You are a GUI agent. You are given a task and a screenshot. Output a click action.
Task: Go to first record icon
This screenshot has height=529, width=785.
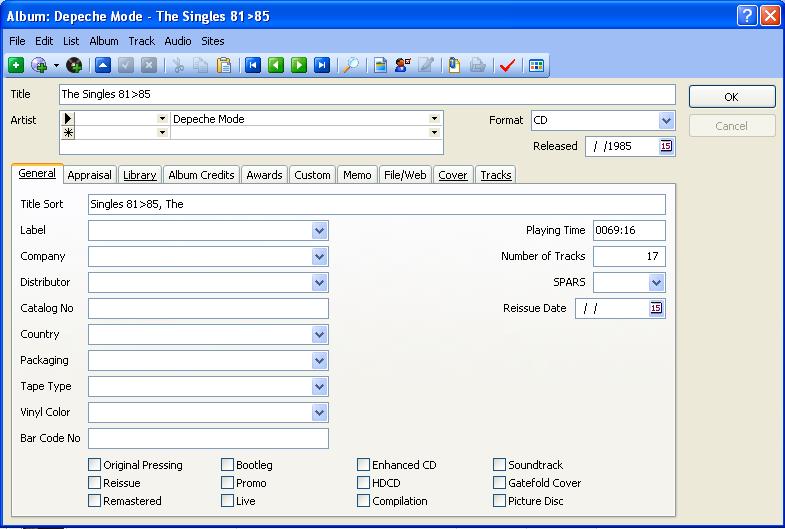pos(253,65)
